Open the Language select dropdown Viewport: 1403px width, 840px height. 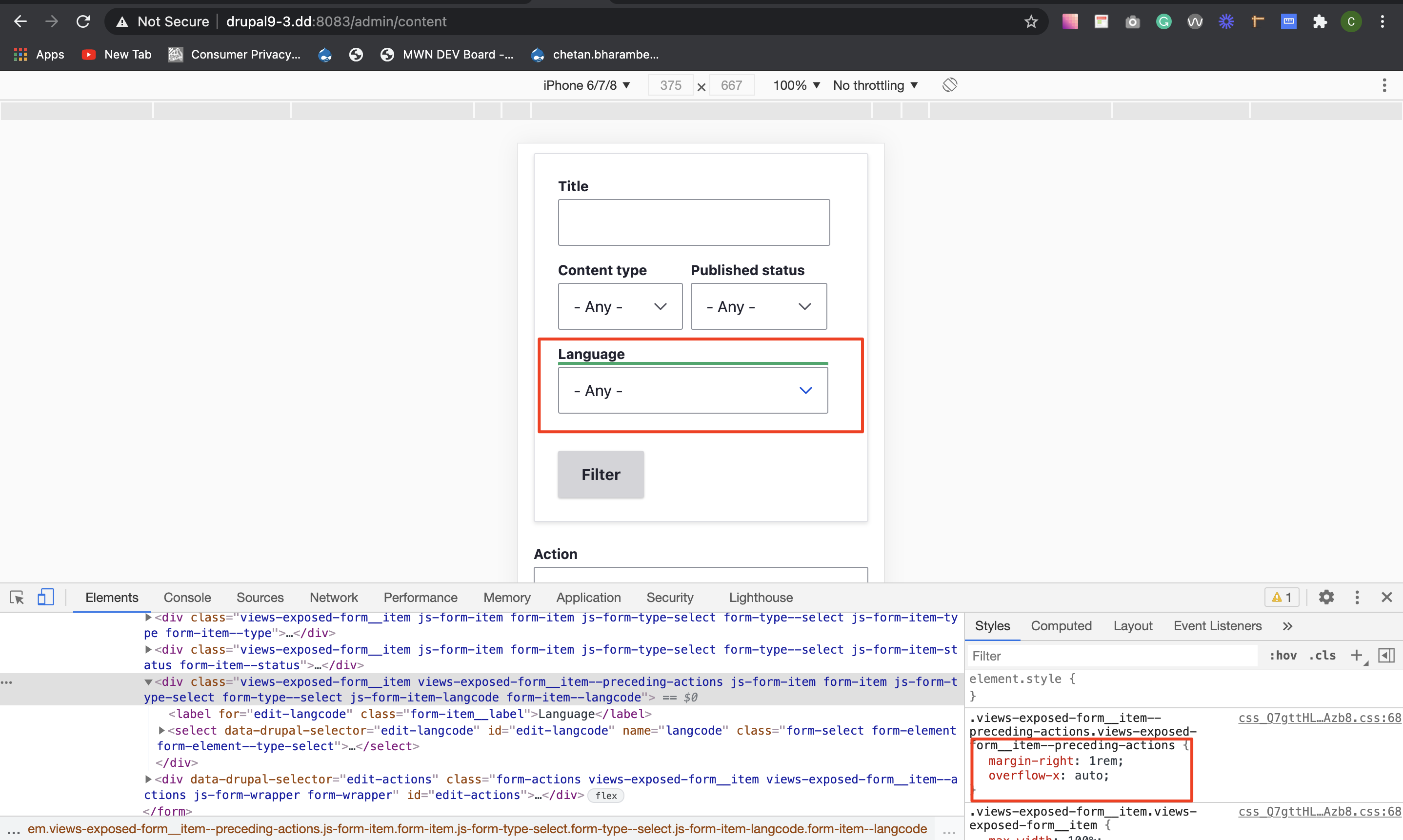point(693,390)
